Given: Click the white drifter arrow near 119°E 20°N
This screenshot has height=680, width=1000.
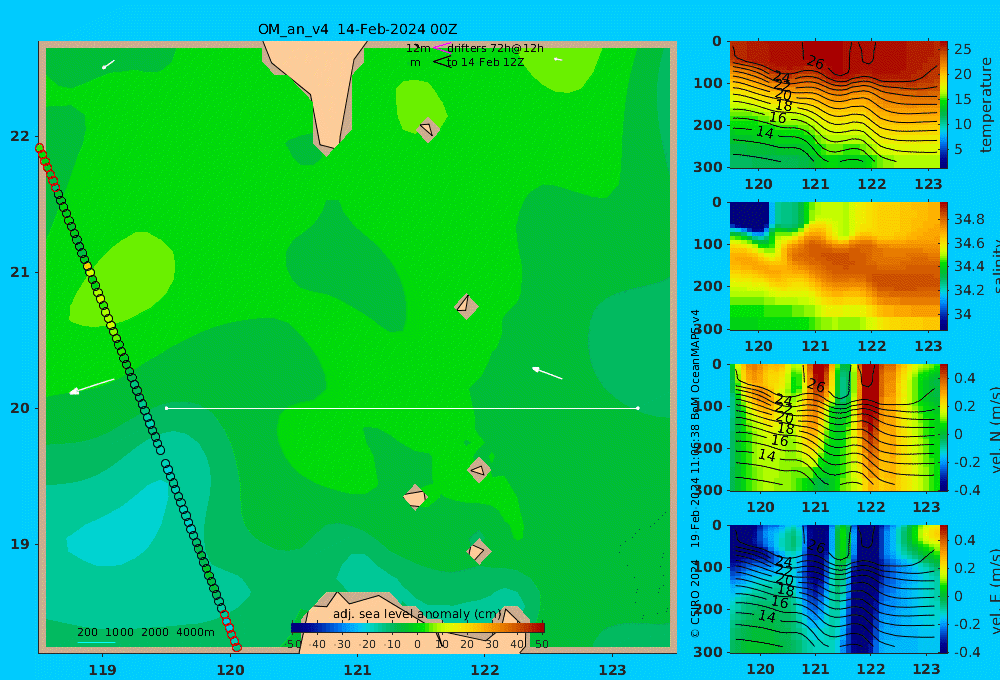Looking at the screenshot, I should pyautogui.click(x=92, y=387).
